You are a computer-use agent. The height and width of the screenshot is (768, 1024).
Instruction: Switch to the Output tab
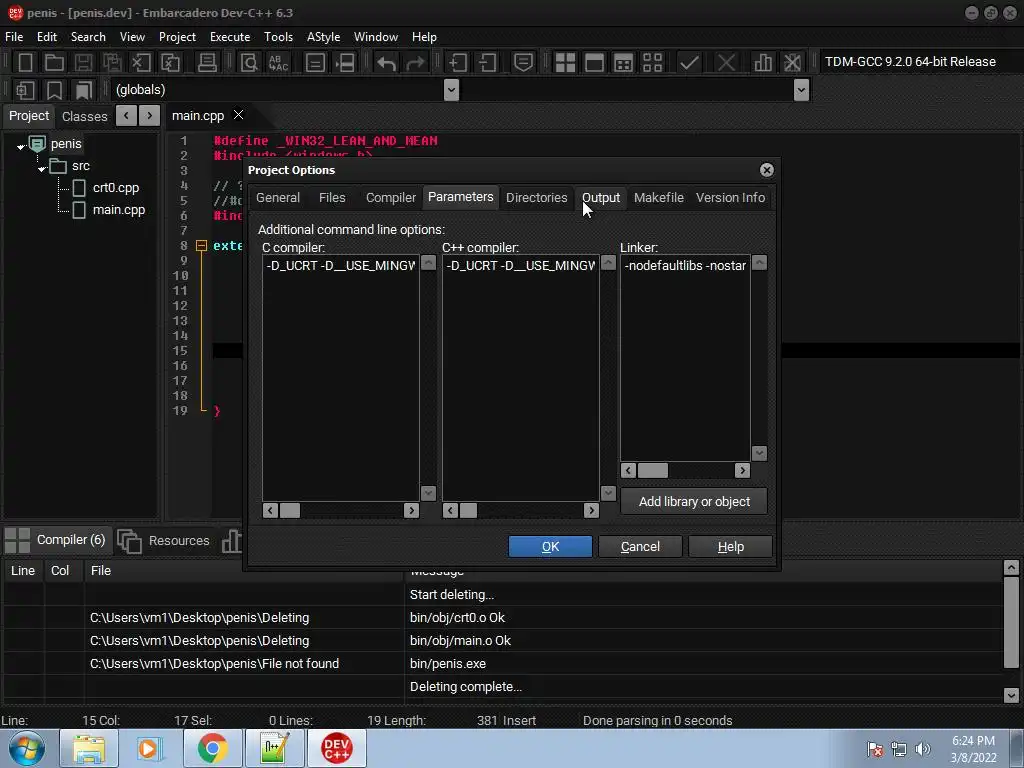pyautogui.click(x=601, y=197)
